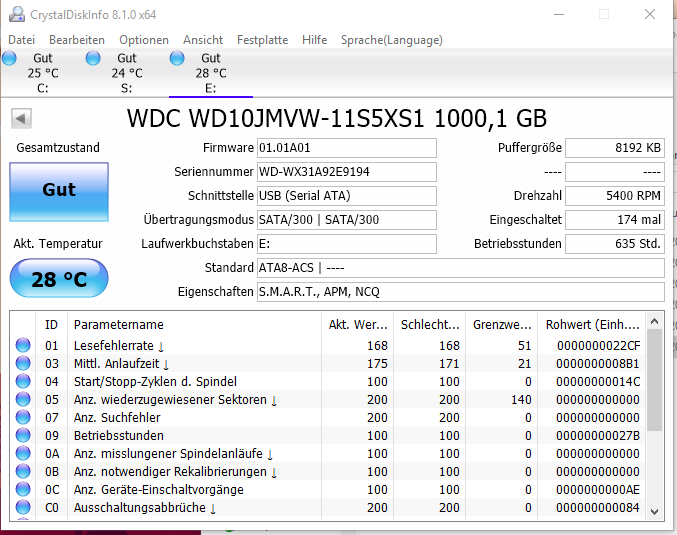
Task: Open the Datei menu
Action: point(22,40)
